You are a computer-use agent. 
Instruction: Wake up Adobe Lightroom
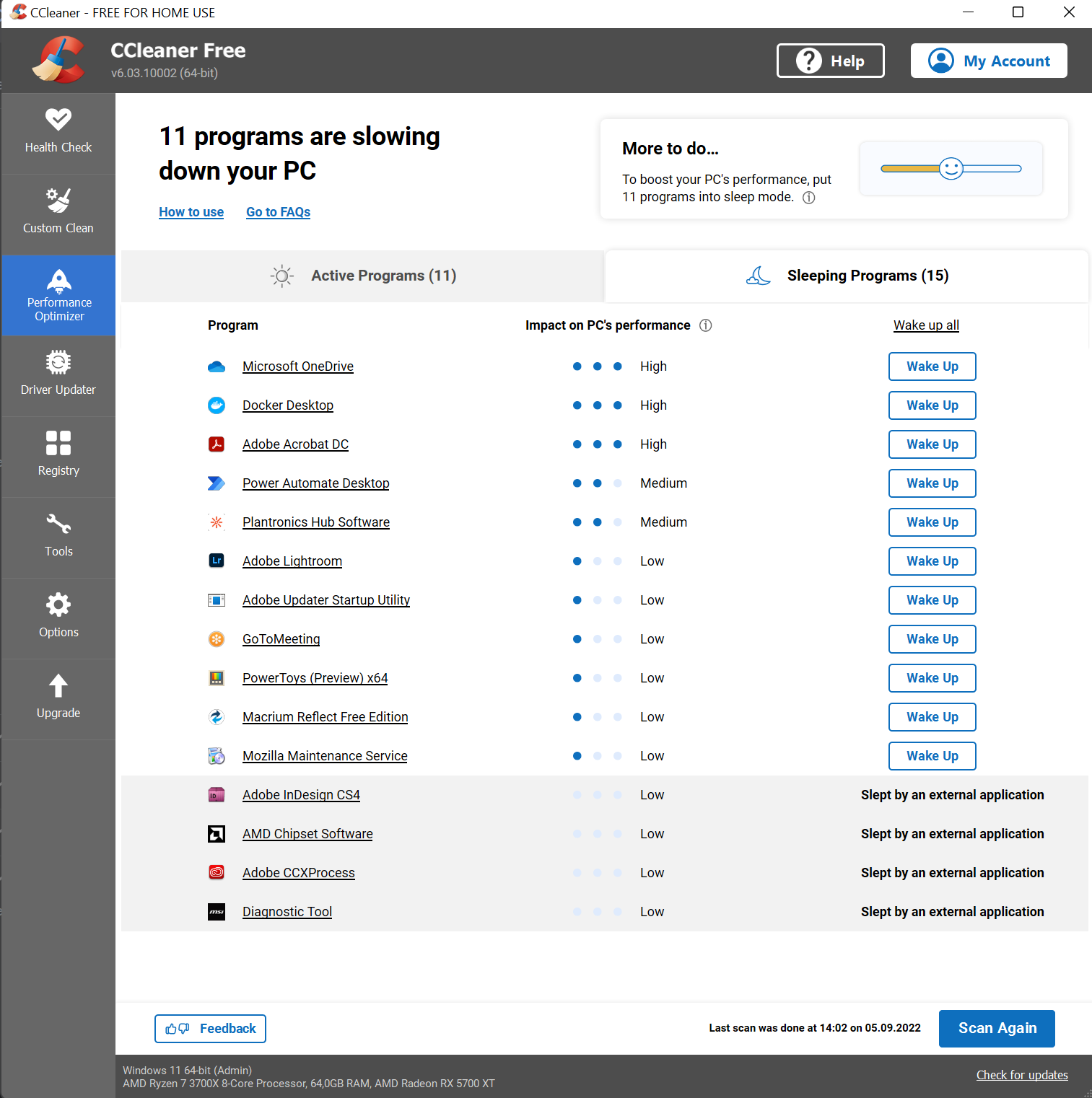[x=932, y=561]
